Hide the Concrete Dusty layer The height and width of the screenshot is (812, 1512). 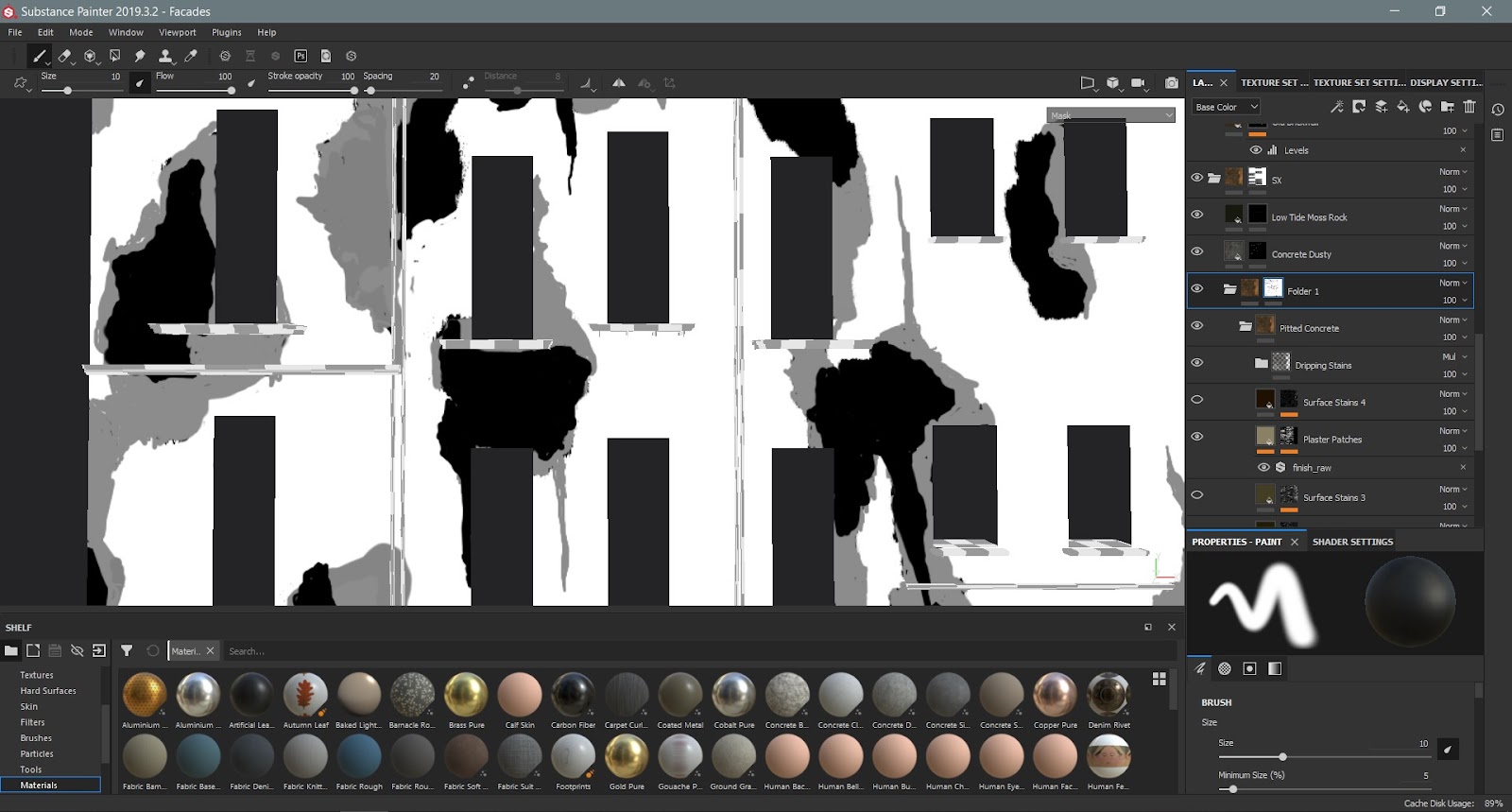pyautogui.click(x=1196, y=251)
